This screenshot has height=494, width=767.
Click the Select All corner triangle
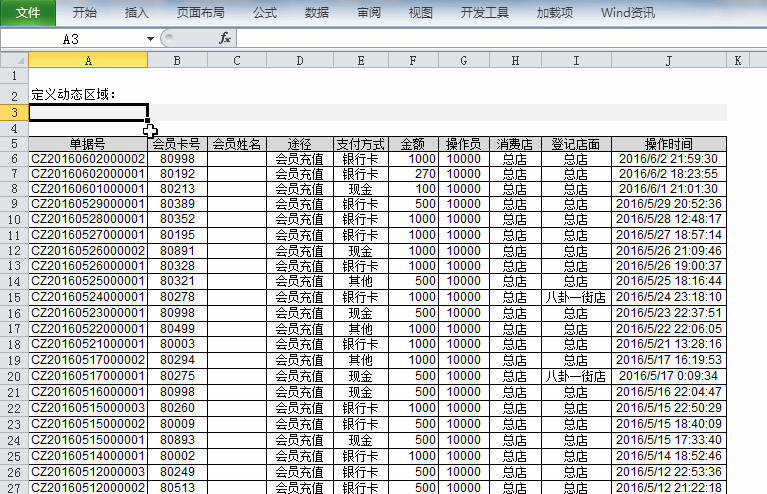15,60
